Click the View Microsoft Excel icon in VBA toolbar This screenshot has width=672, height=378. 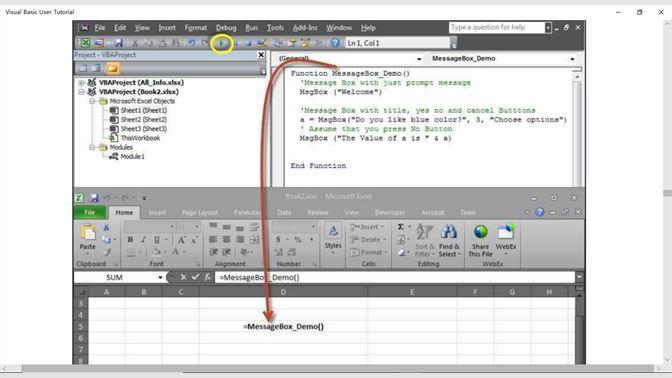[86, 43]
